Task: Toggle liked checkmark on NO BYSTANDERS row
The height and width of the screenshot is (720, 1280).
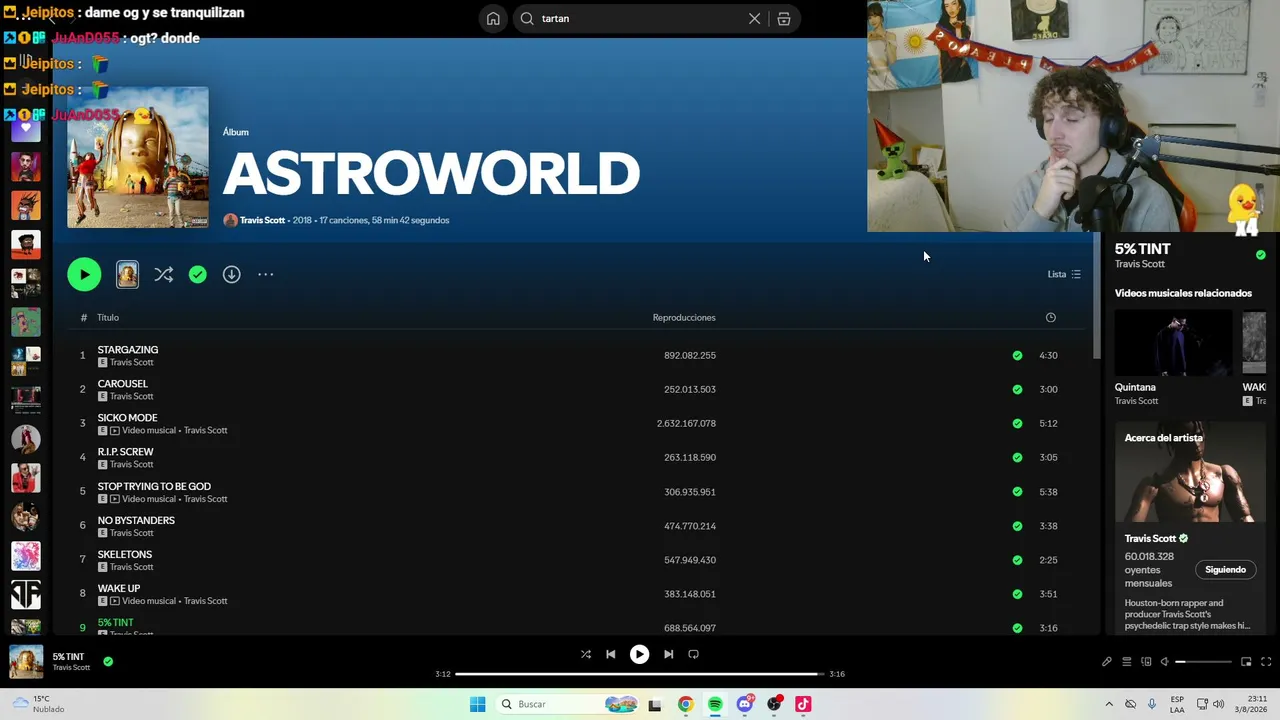Action: tap(1017, 526)
